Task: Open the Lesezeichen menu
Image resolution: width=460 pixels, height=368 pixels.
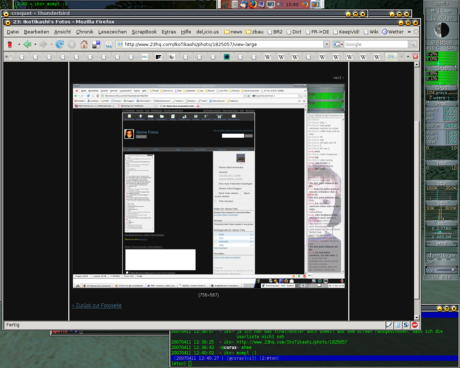Action: click(x=112, y=32)
